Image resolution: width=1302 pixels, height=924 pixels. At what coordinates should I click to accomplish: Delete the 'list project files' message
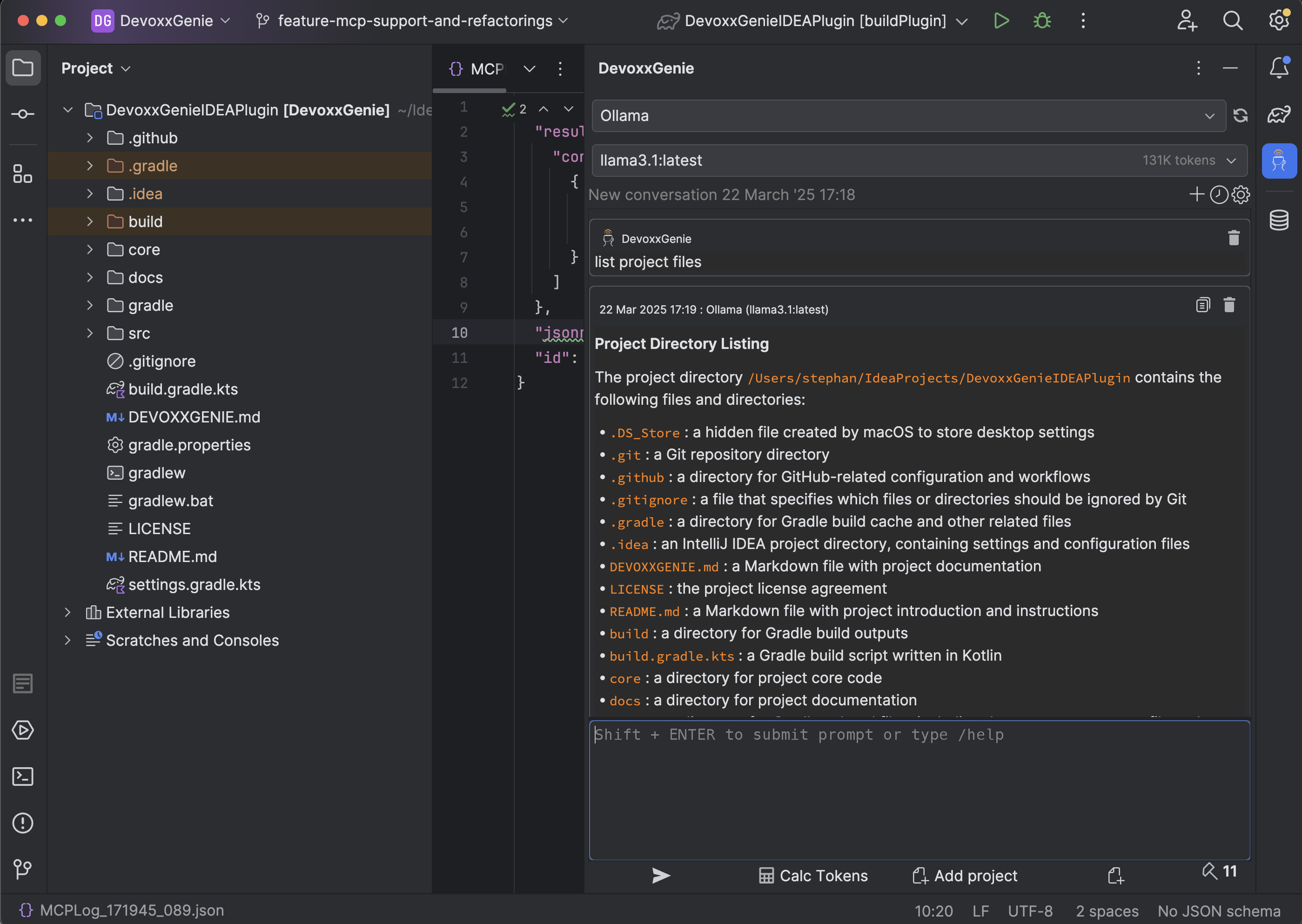coord(1233,238)
